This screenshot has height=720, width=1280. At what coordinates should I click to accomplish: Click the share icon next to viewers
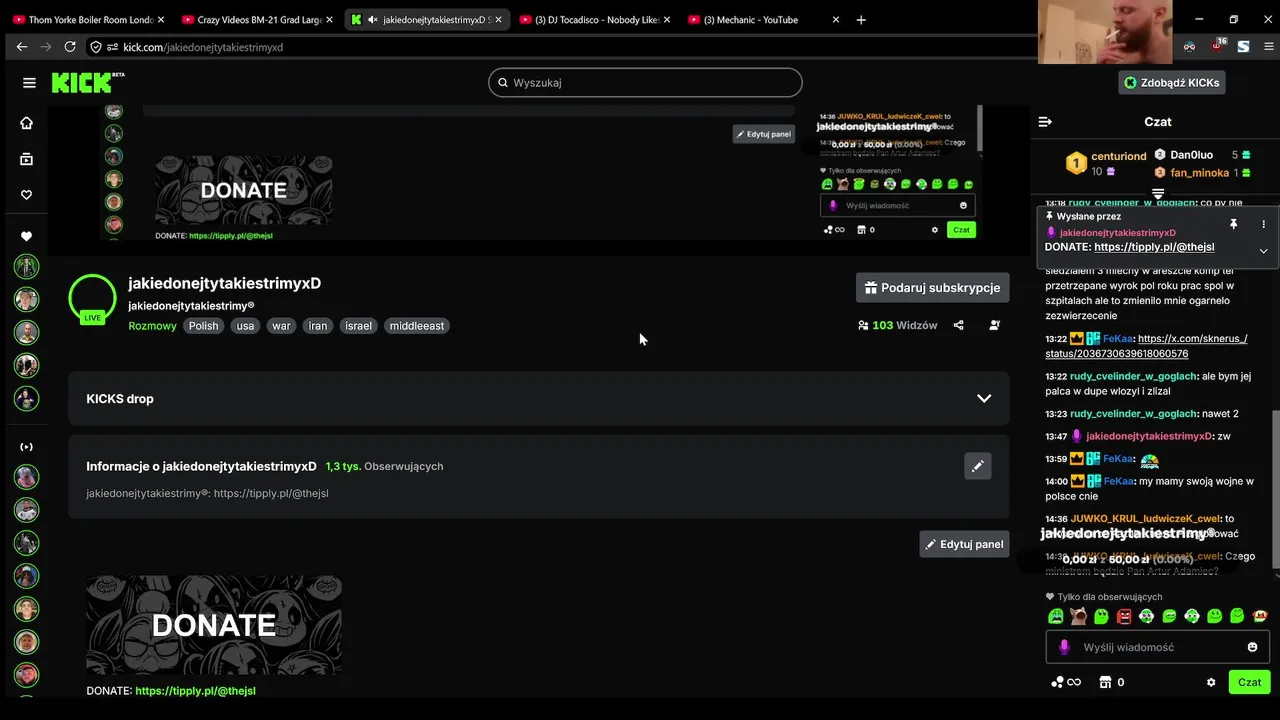[958, 325]
